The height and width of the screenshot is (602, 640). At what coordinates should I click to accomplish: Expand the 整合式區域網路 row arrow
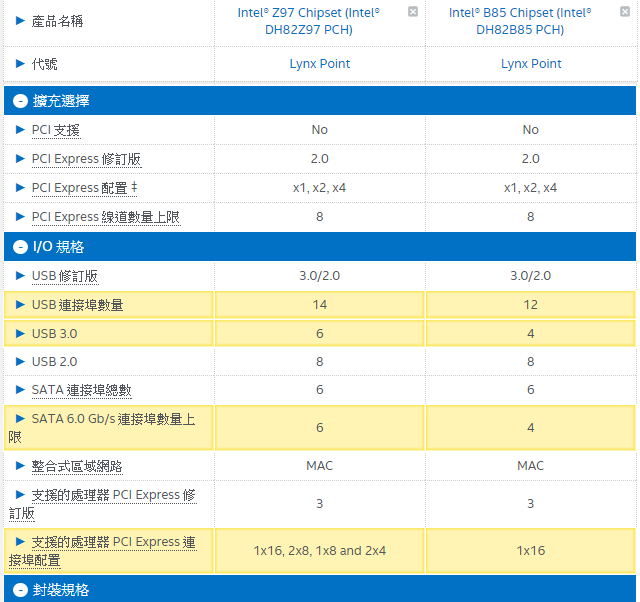(20, 465)
